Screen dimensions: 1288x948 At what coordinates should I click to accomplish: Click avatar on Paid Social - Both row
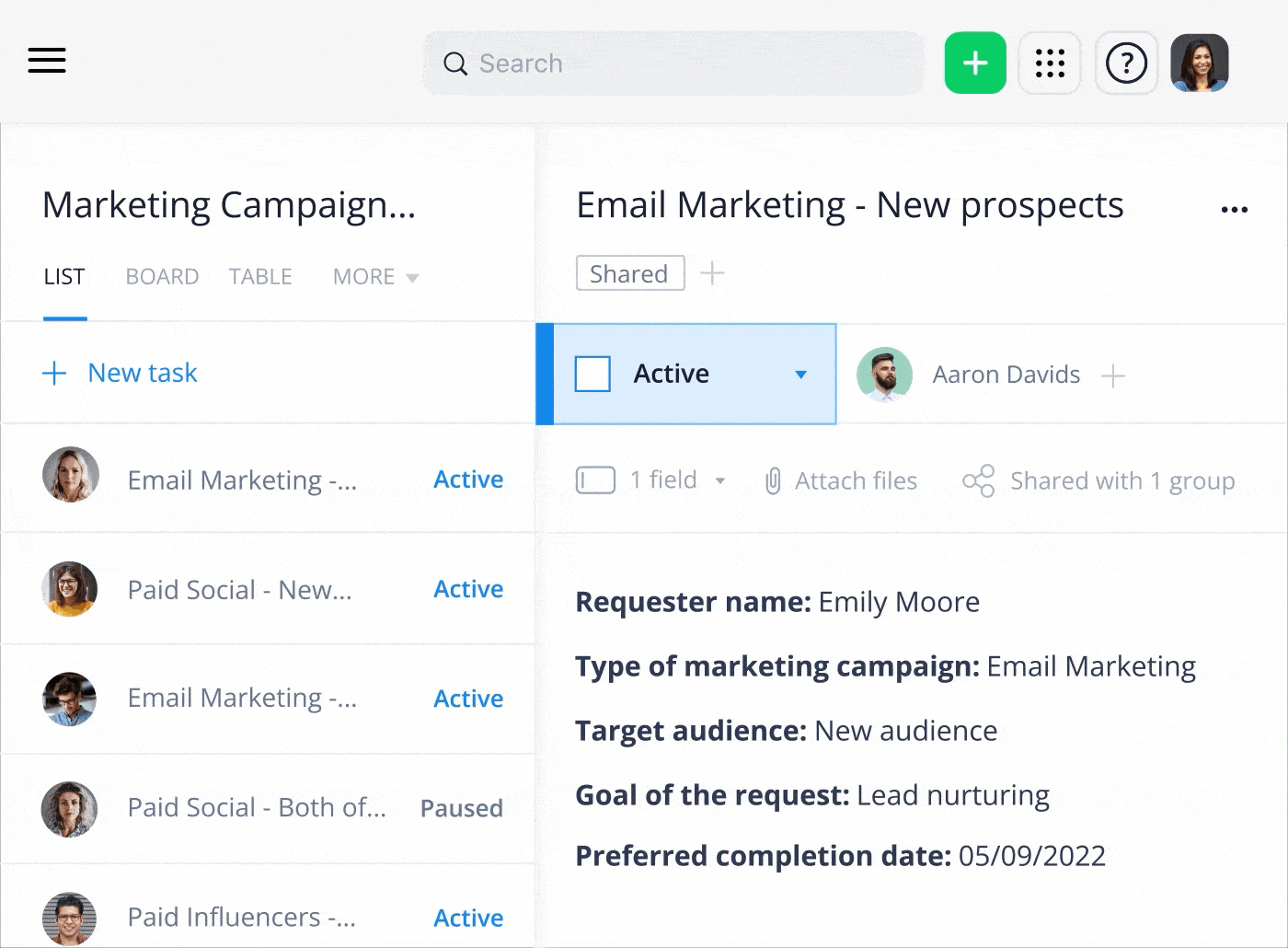tap(70, 809)
